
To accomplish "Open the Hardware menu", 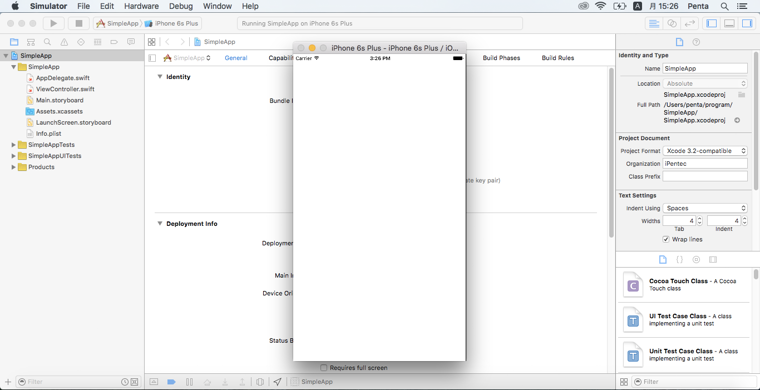I will tap(141, 6).
